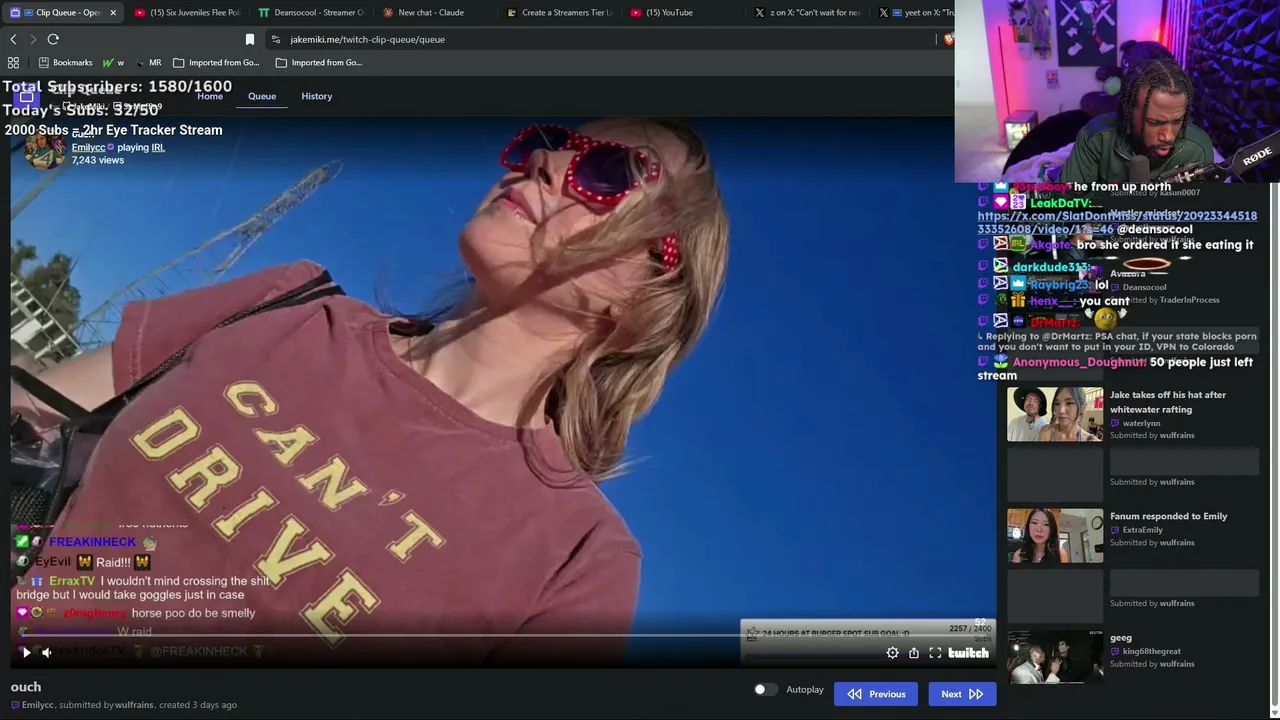Switch to the Create a Streamers Tier List tab
This screenshot has height=720, width=1280.
click(x=559, y=12)
